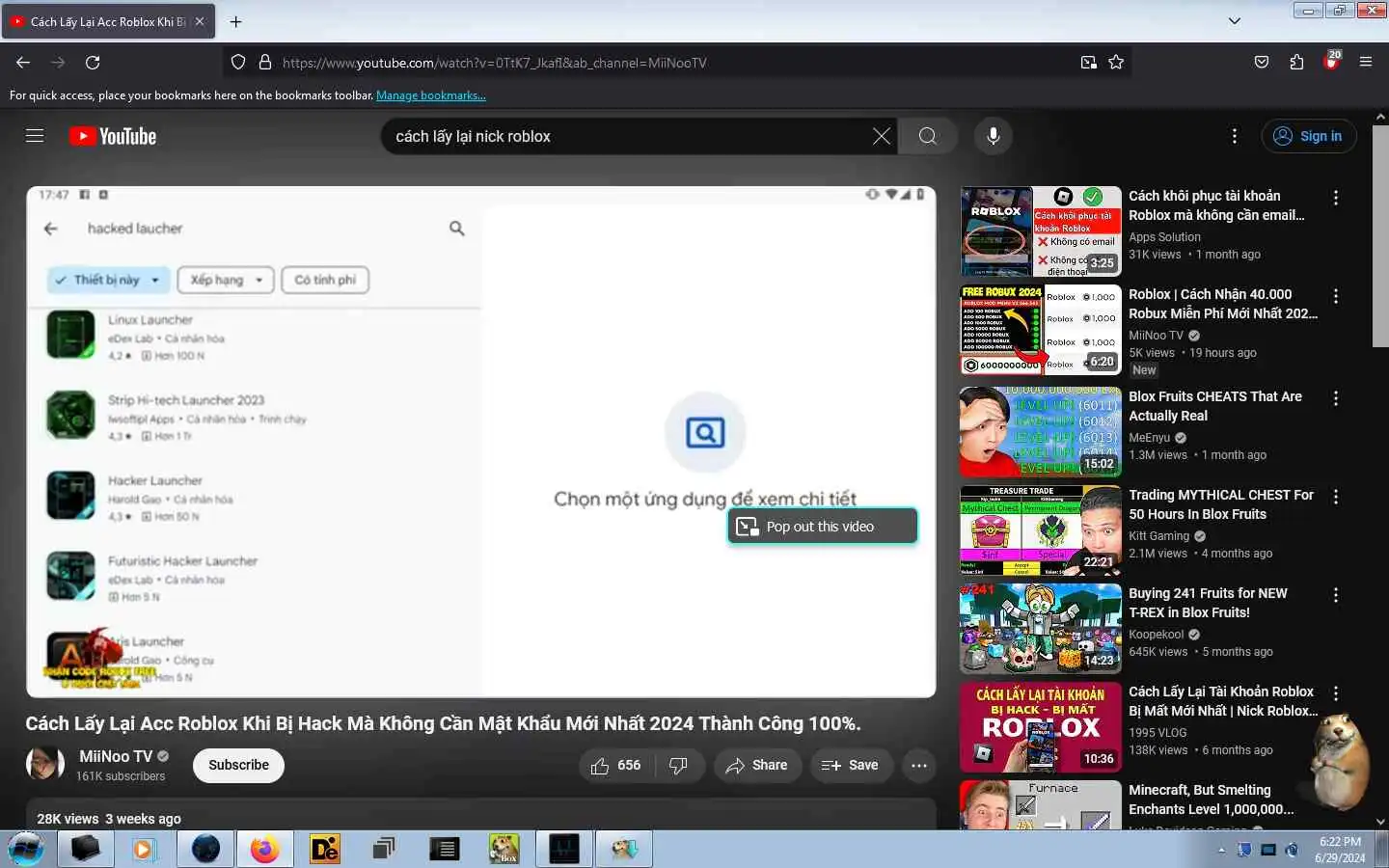Like the video (656)
This screenshot has width=1389, height=868.
[x=615, y=765]
